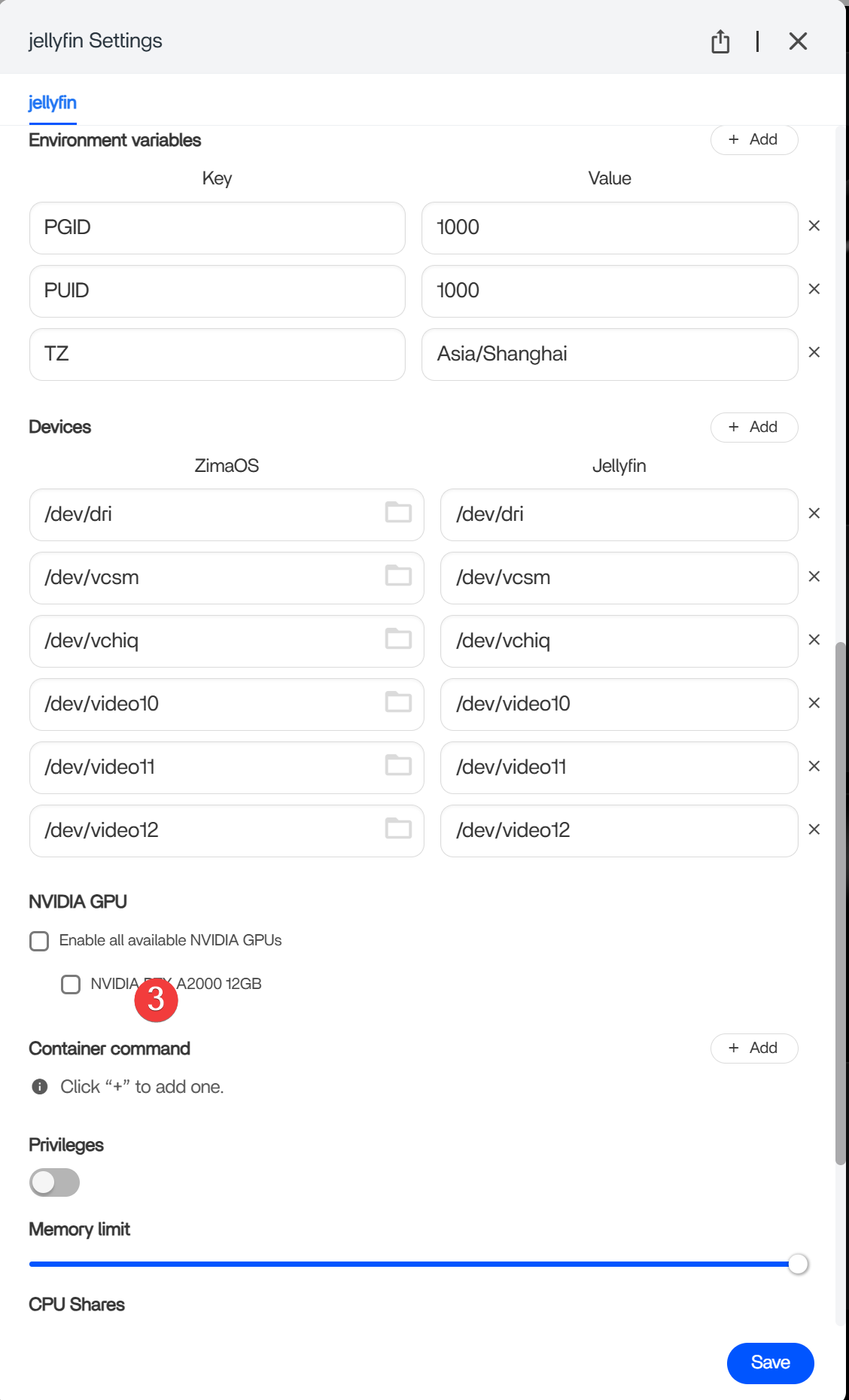Enable all available NVIDIA GPUs checkbox
The image size is (849, 1400).
pos(39,941)
